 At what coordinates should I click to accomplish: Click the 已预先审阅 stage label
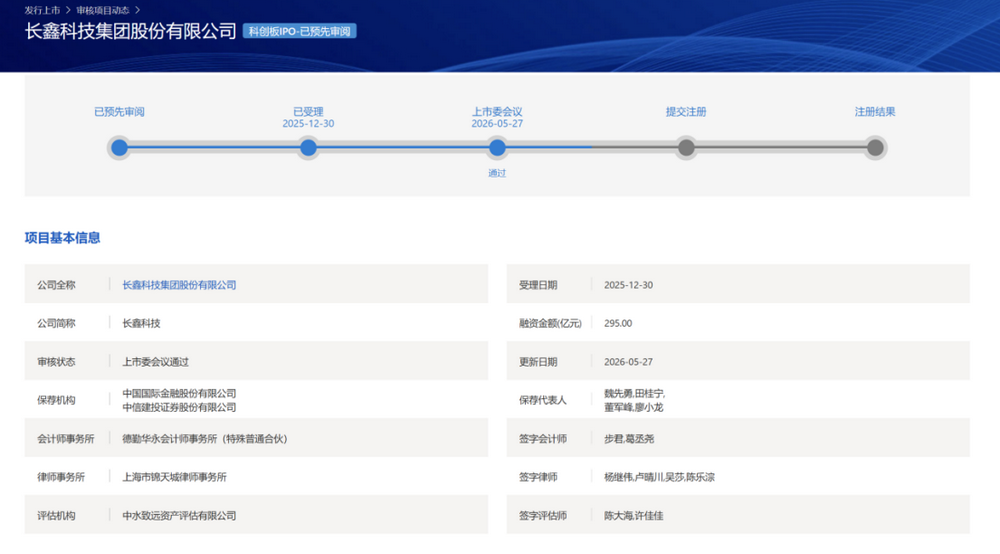click(119, 112)
